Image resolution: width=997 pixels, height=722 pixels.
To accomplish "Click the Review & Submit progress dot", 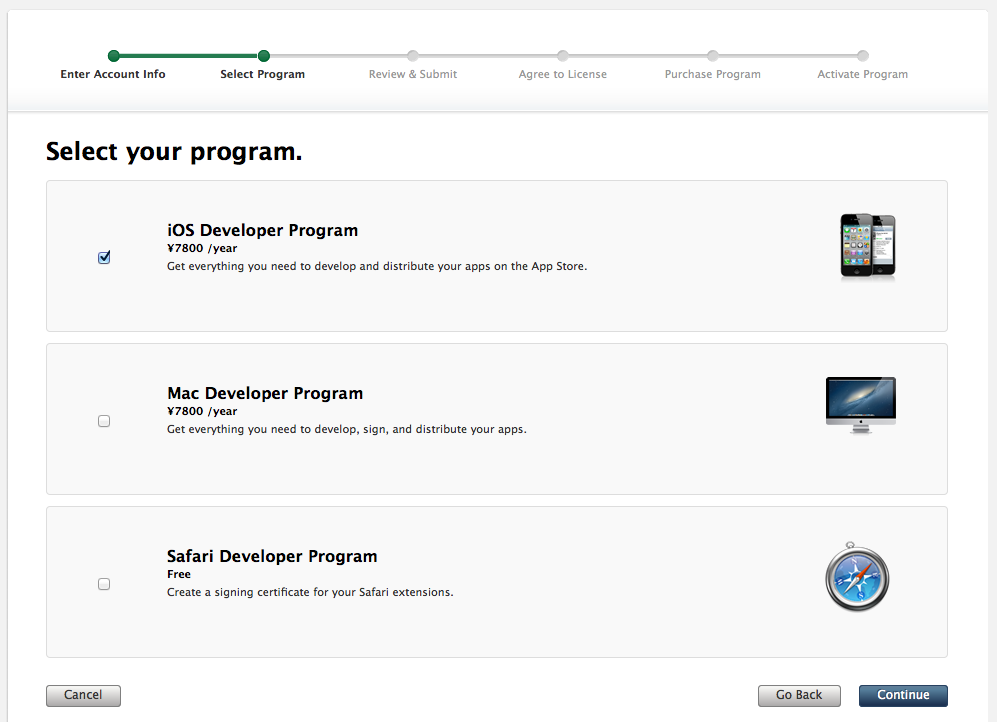I will click(x=413, y=56).
